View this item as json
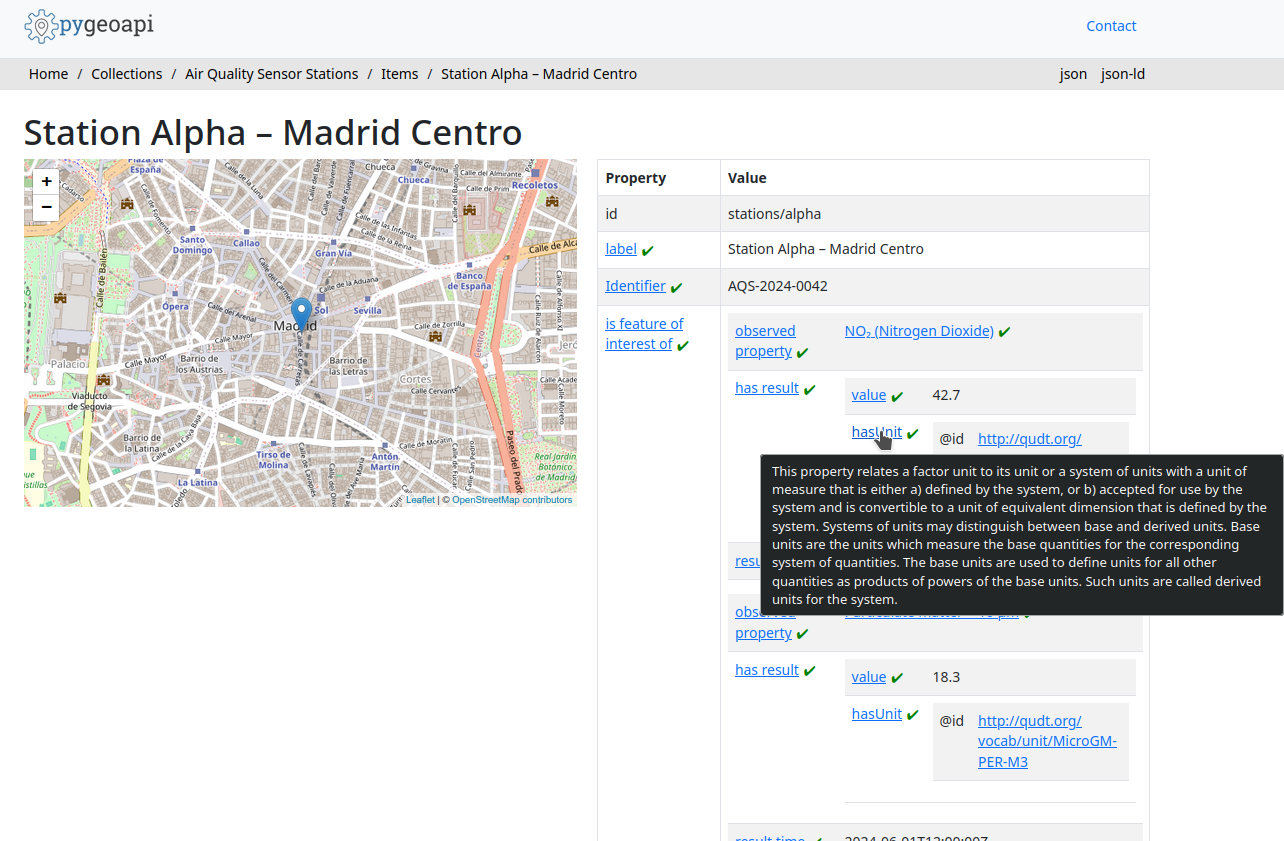Screen dimensions: 1284x841 coord(1073,73)
